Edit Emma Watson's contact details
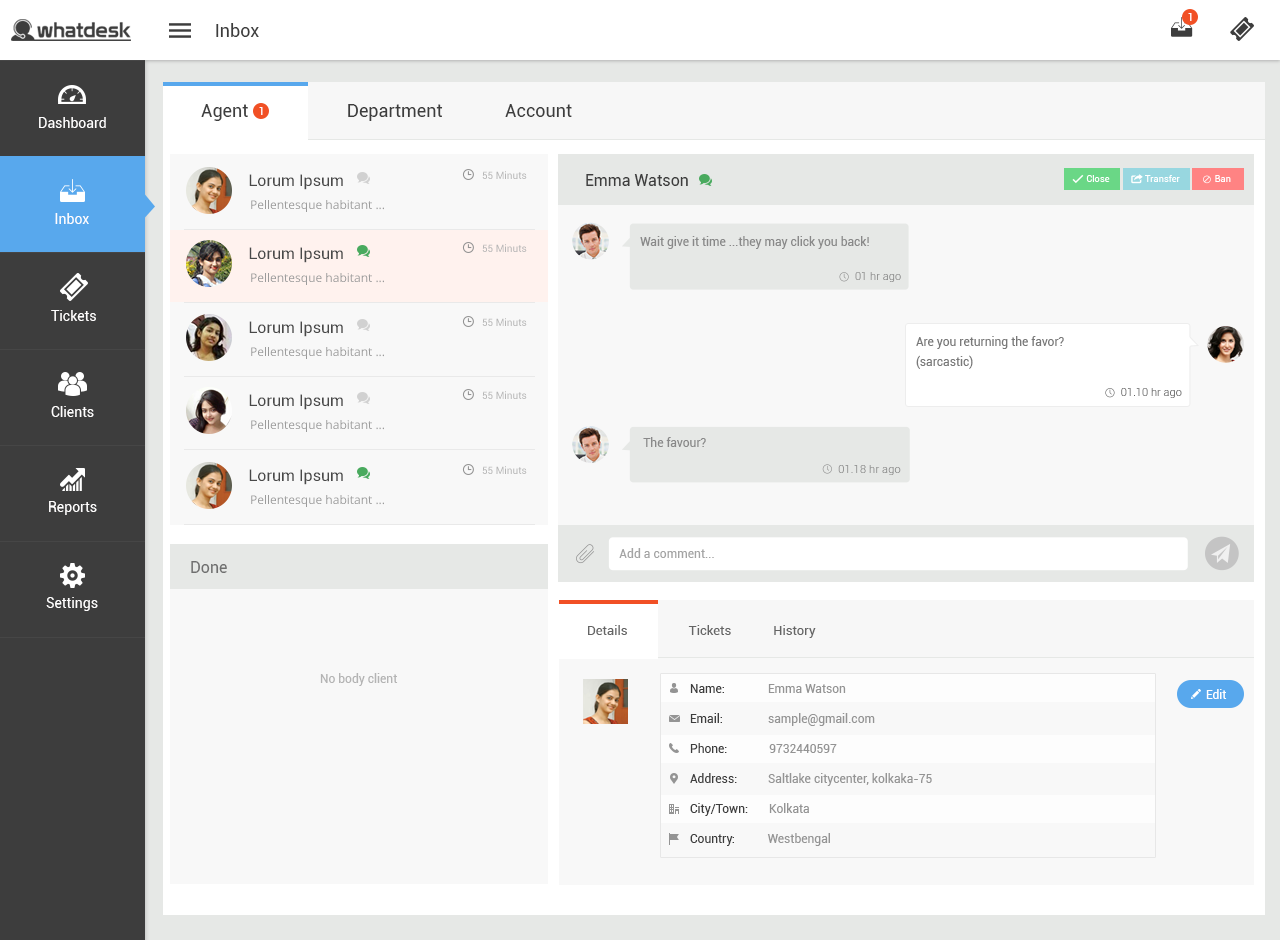This screenshot has width=1280, height=940. 1210,694
